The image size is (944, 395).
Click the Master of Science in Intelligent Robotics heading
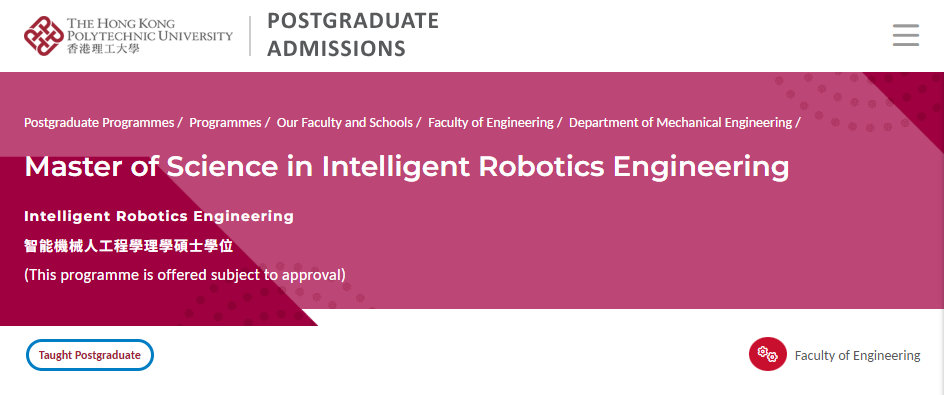pyautogui.click(x=406, y=167)
